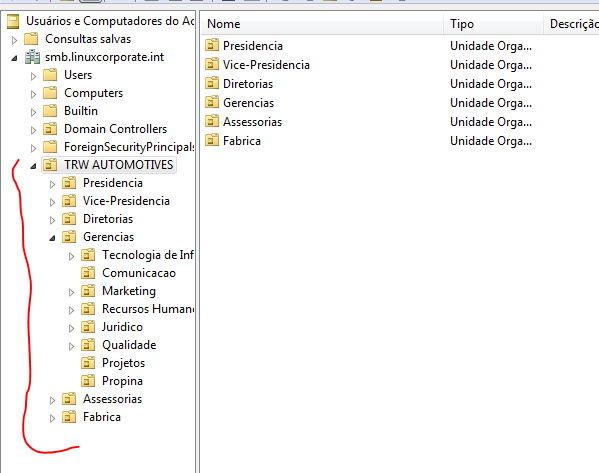Expand the Tecnologia de Inf node
Image resolution: width=599 pixels, height=473 pixels.
(71, 256)
